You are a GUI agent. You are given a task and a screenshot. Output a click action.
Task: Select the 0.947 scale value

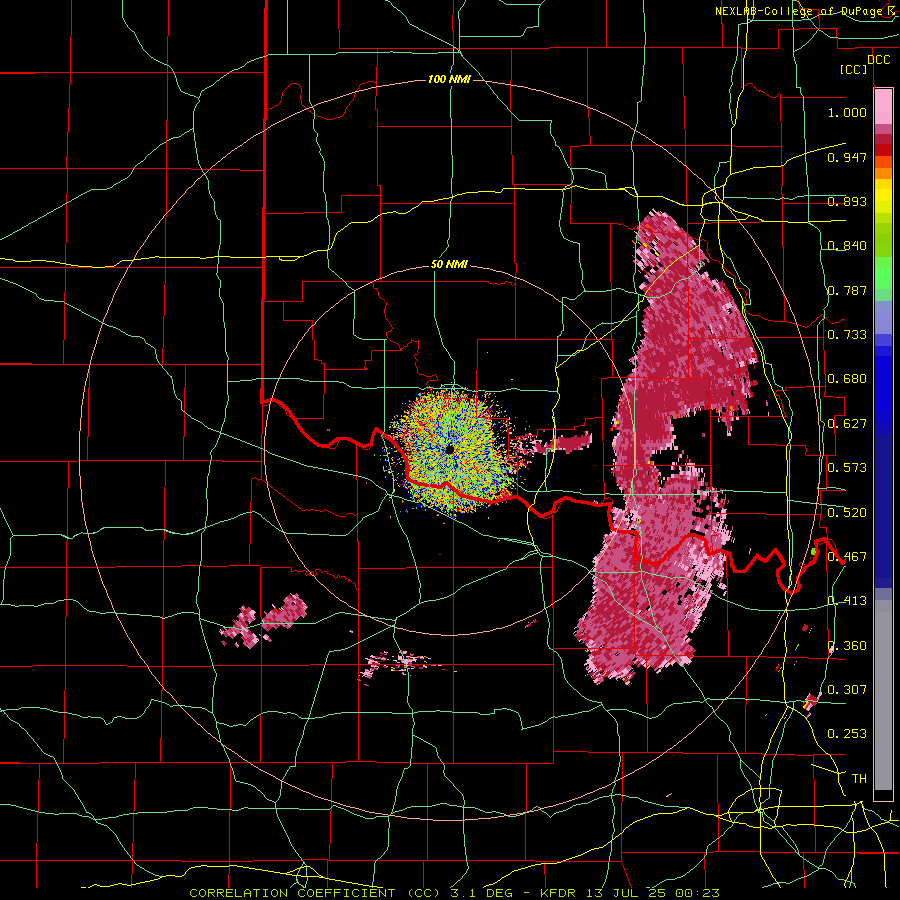[847, 157]
